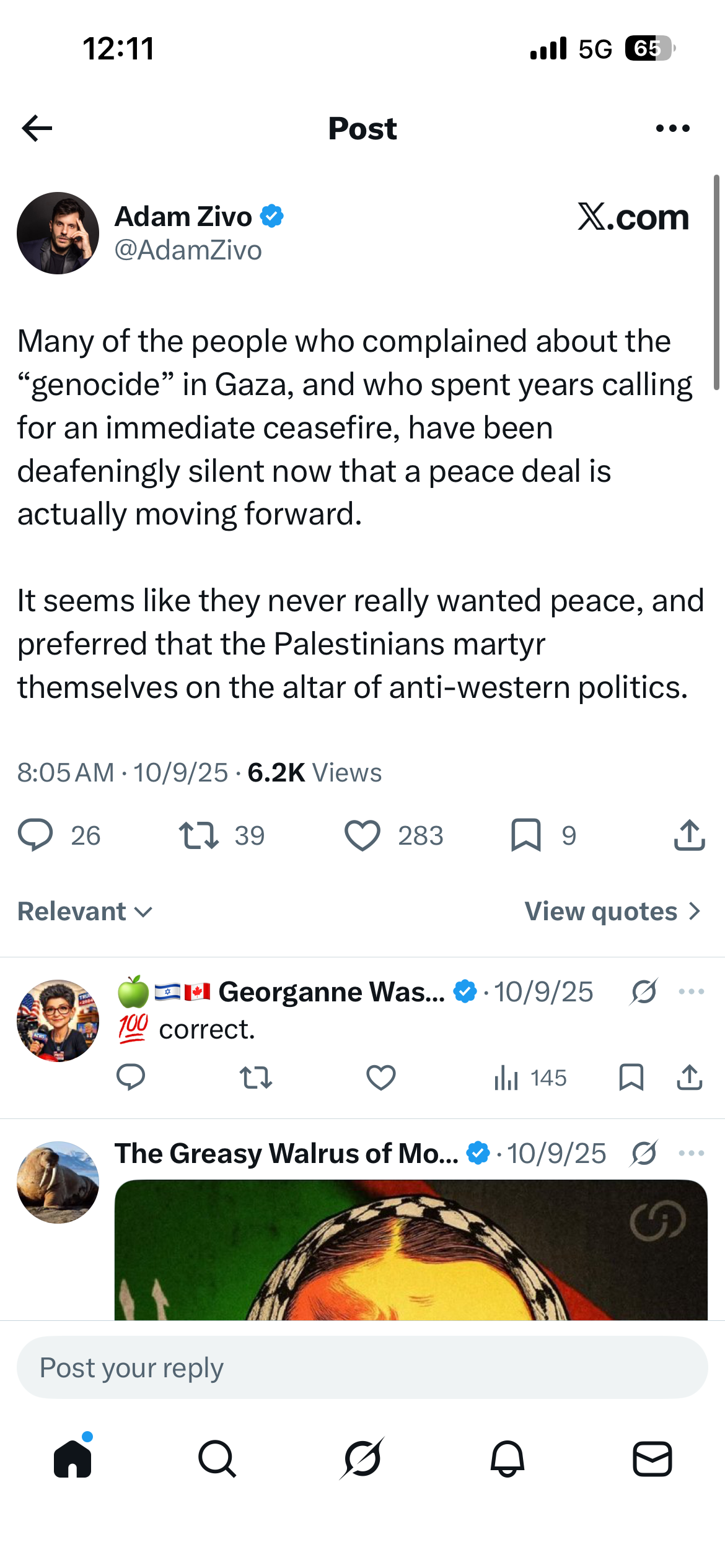Open the @AdamZivo handle link

click(188, 250)
